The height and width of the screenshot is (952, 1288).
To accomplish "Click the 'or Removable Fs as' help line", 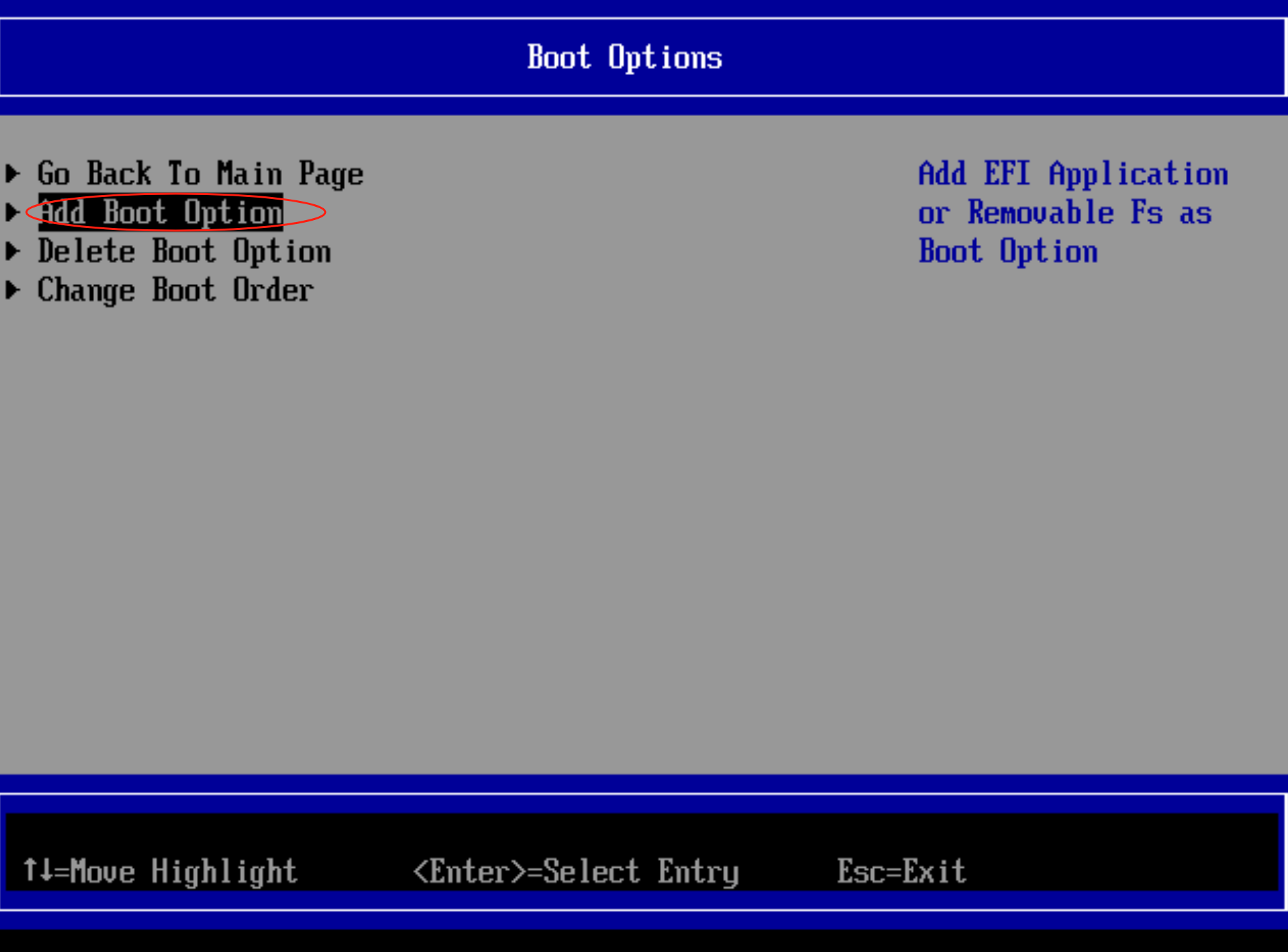I will 1065,213.
